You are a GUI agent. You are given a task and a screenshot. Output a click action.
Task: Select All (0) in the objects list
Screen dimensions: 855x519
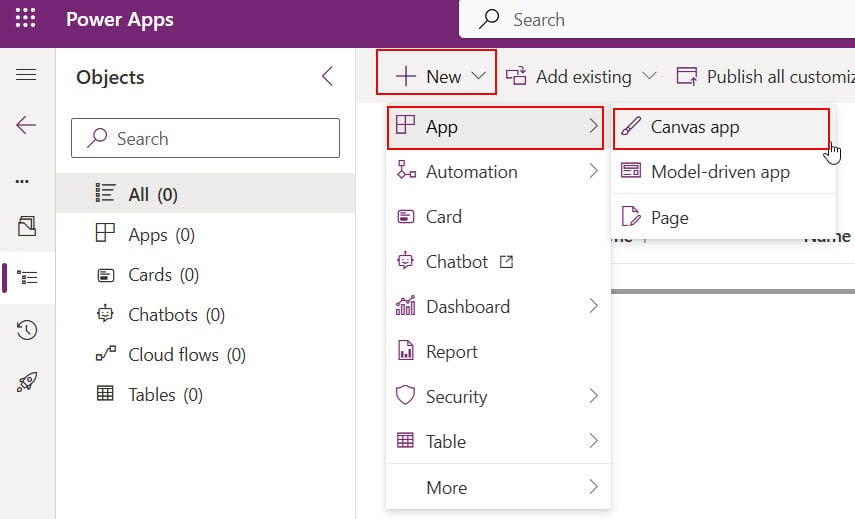(205, 194)
